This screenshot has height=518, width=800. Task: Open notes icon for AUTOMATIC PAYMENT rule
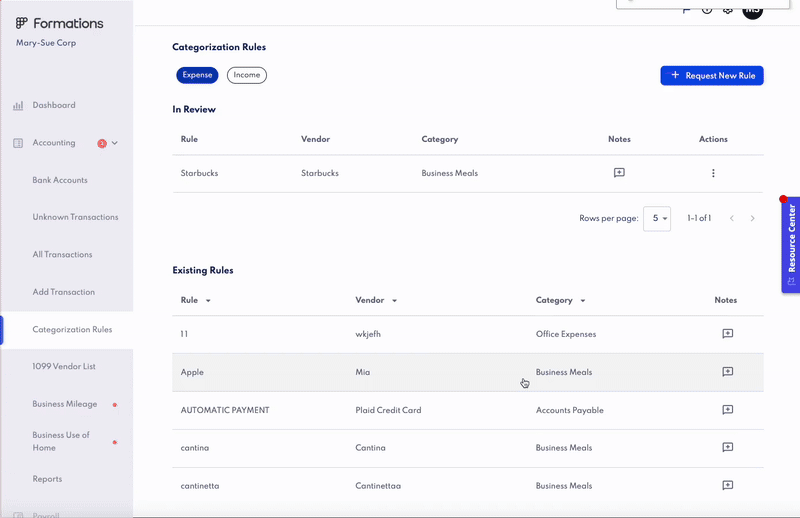(728, 410)
